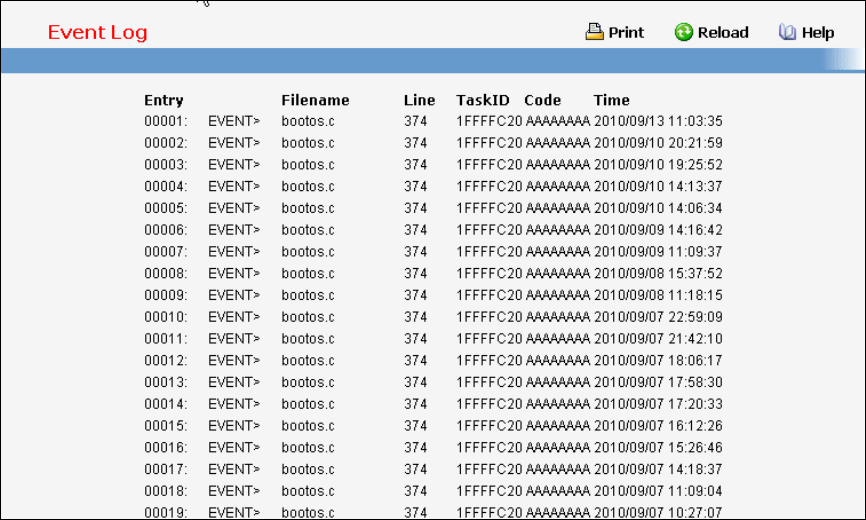This screenshot has width=866, height=520.
Task: Select entry number 00013:
Action: point(166,382)
